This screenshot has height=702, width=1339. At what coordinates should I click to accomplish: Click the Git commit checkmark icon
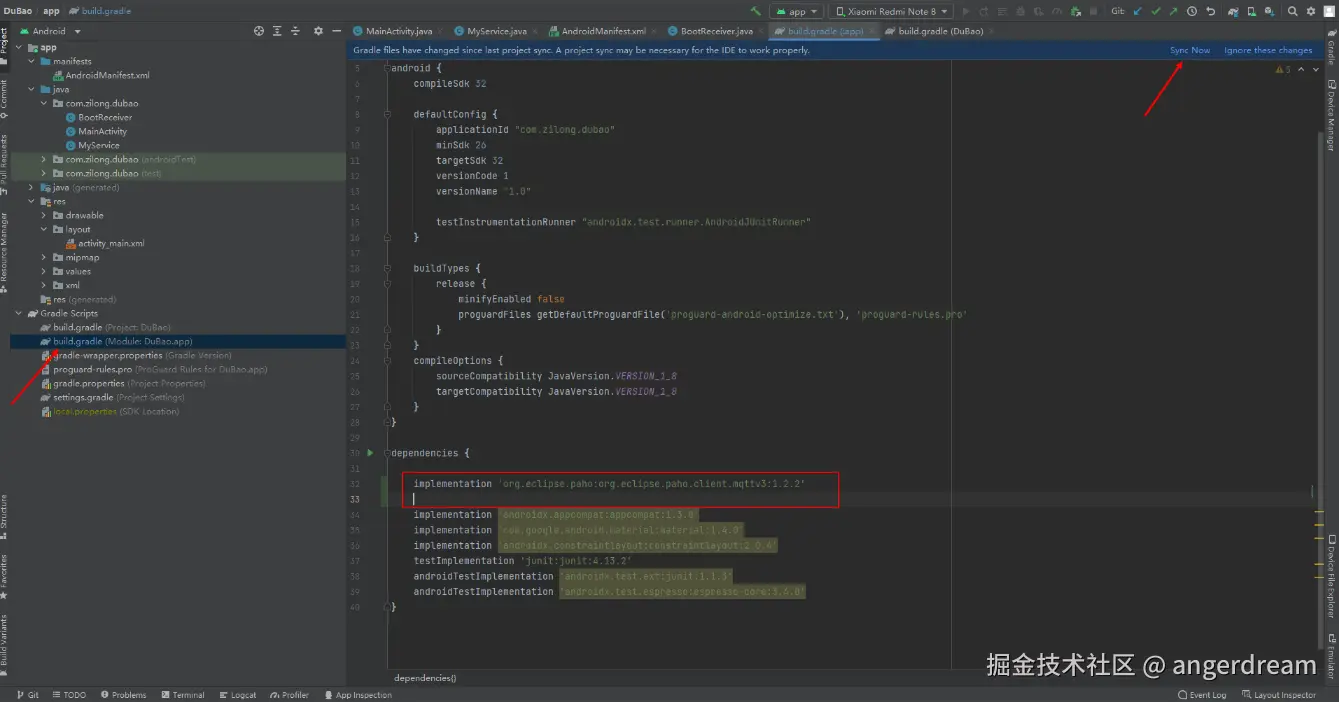(1156, 11)
